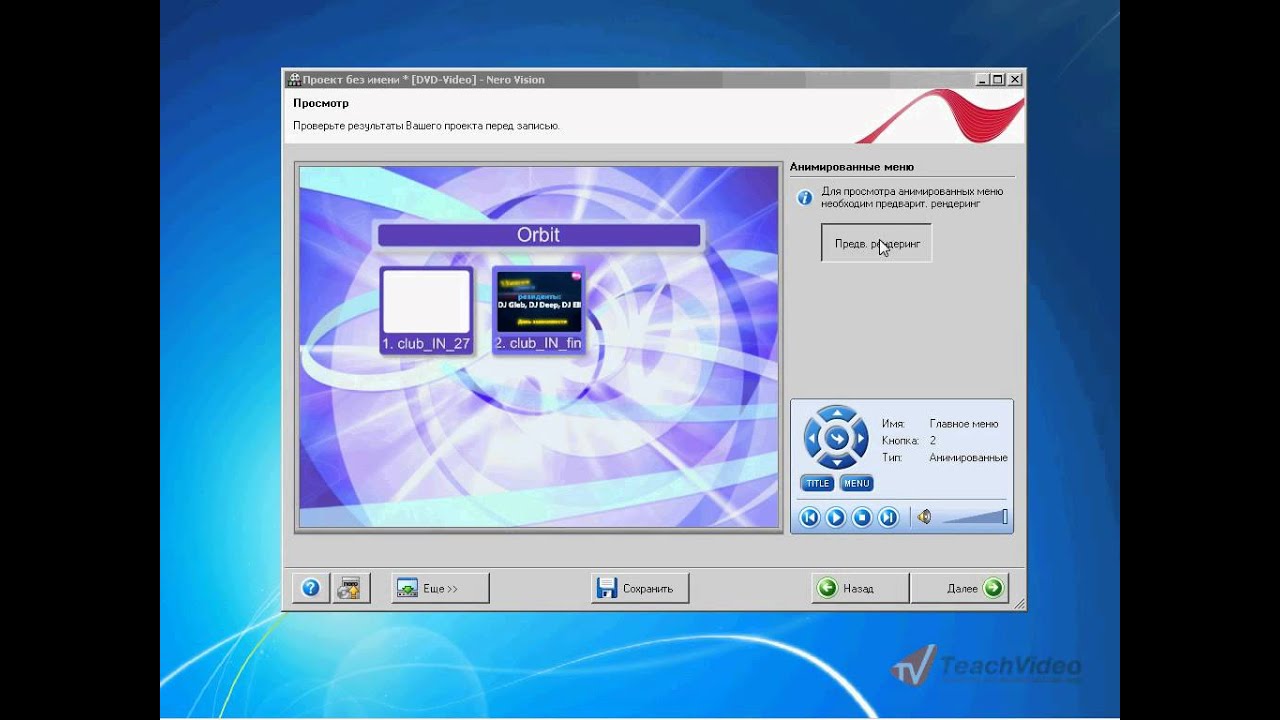Maximize the Nero Vision window
Screen dimensions: 1280x720
click(x=998, y=79)
